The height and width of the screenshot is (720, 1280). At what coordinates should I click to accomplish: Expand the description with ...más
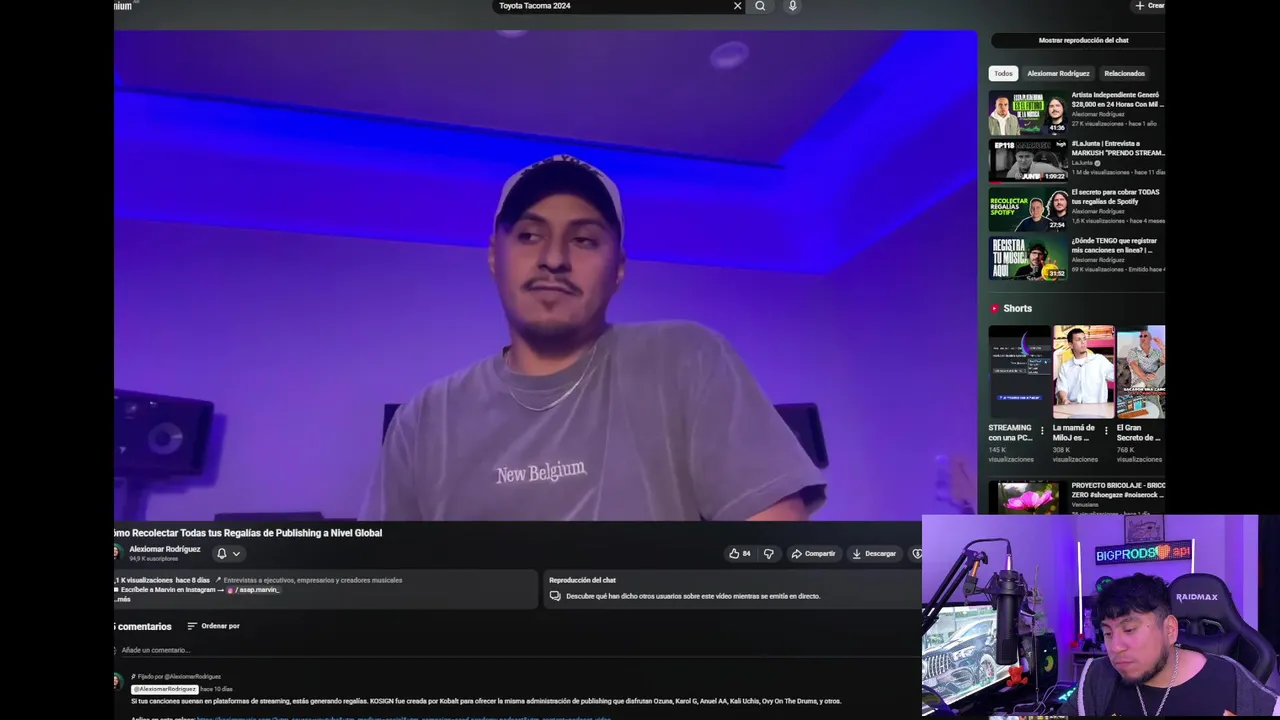122,599
